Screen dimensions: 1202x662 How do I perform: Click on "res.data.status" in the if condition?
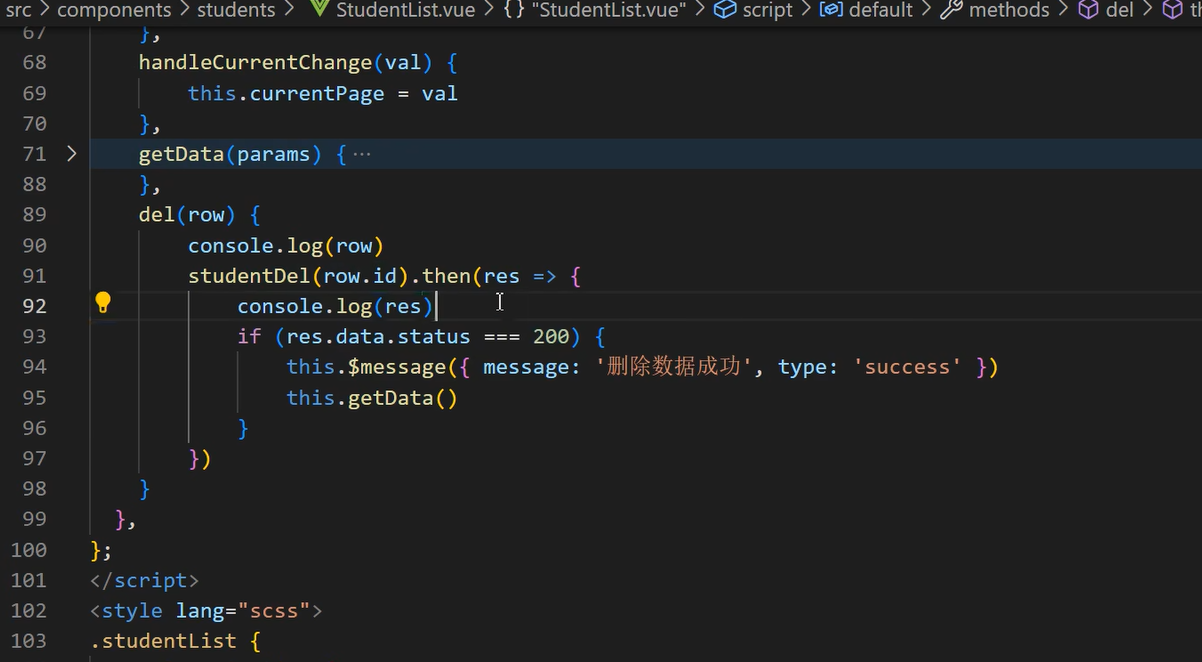coord(378,336)
